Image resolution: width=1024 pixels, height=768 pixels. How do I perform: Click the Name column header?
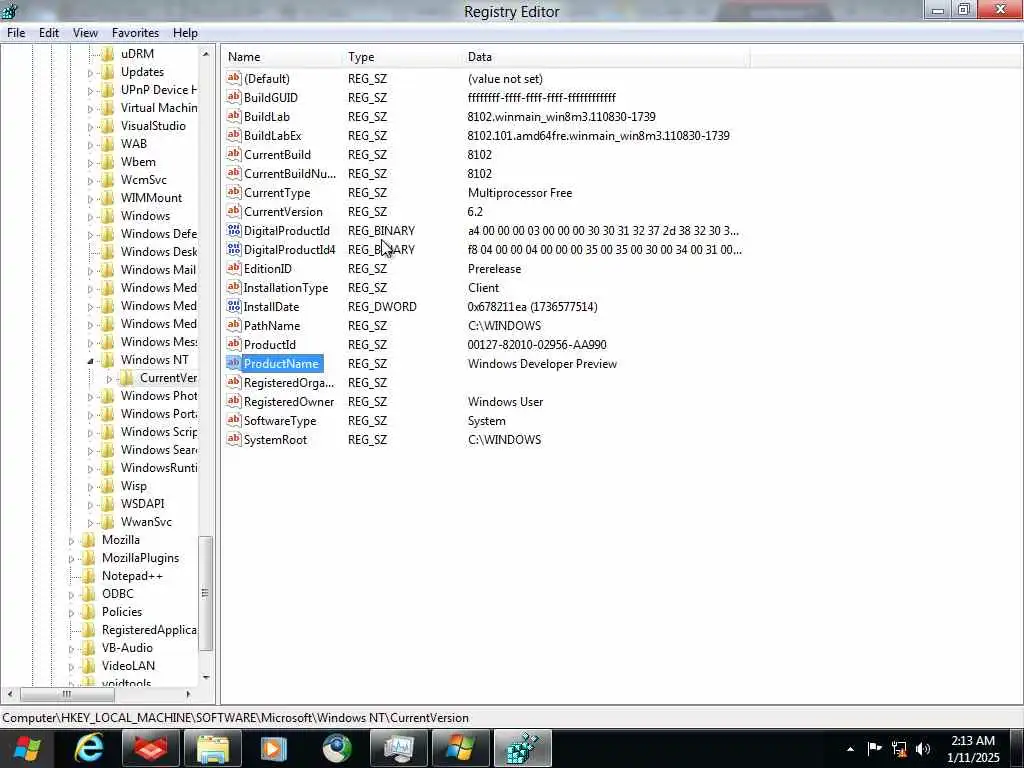[x=283, y=57]
